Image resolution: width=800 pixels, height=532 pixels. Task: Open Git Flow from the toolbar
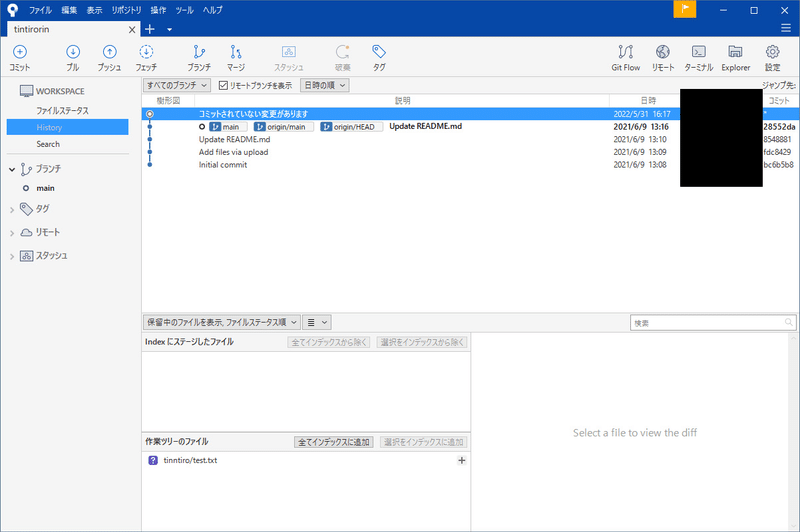[x=626, y=57]
